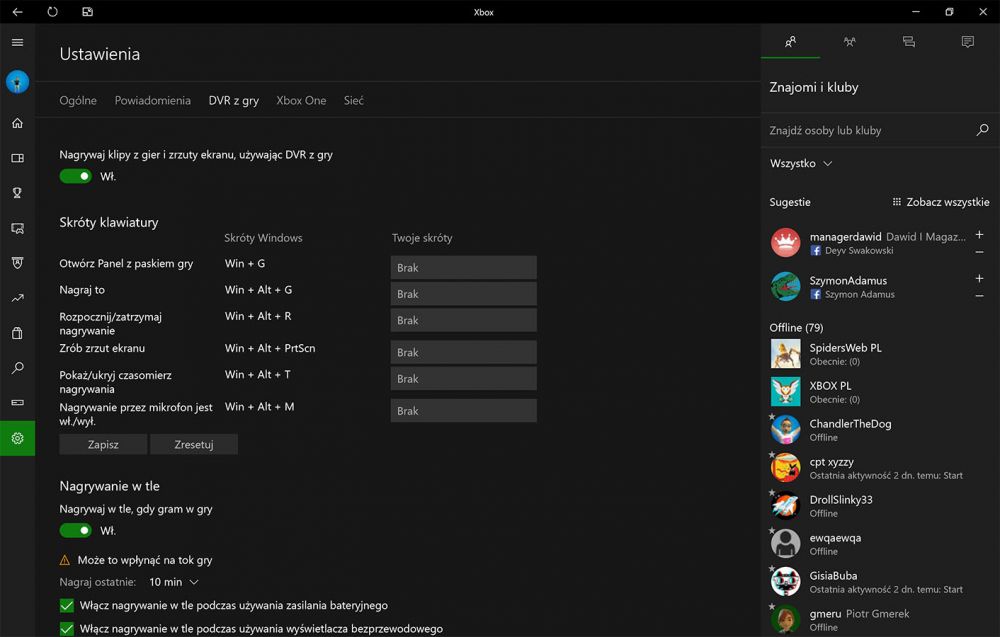Click the refresh icon in title bar
Image resolution: width=1000 pixels, height=637 pixels.
click(x=52, y=11)
